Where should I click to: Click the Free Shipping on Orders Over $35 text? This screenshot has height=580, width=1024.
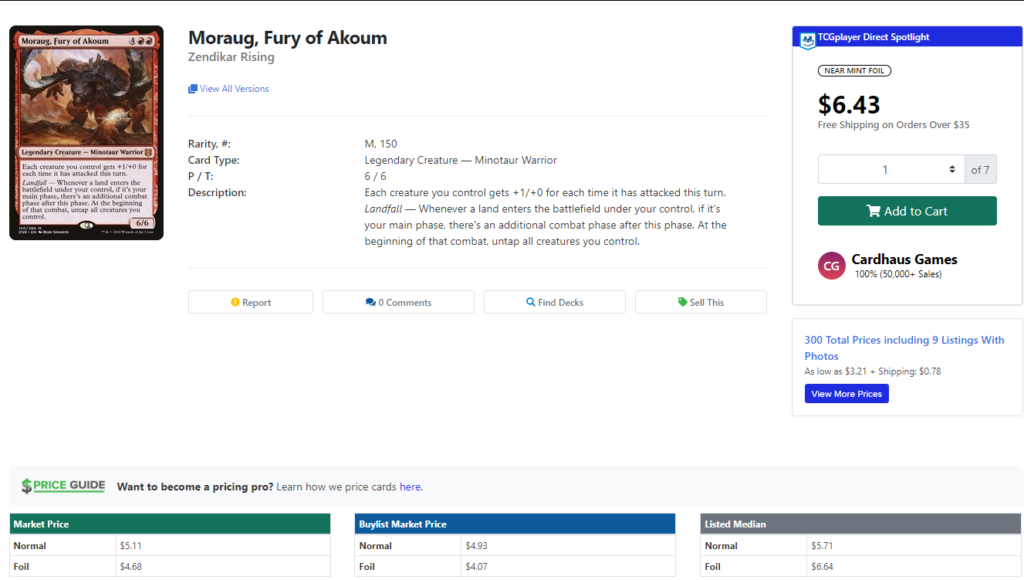[x=893, y=125]
